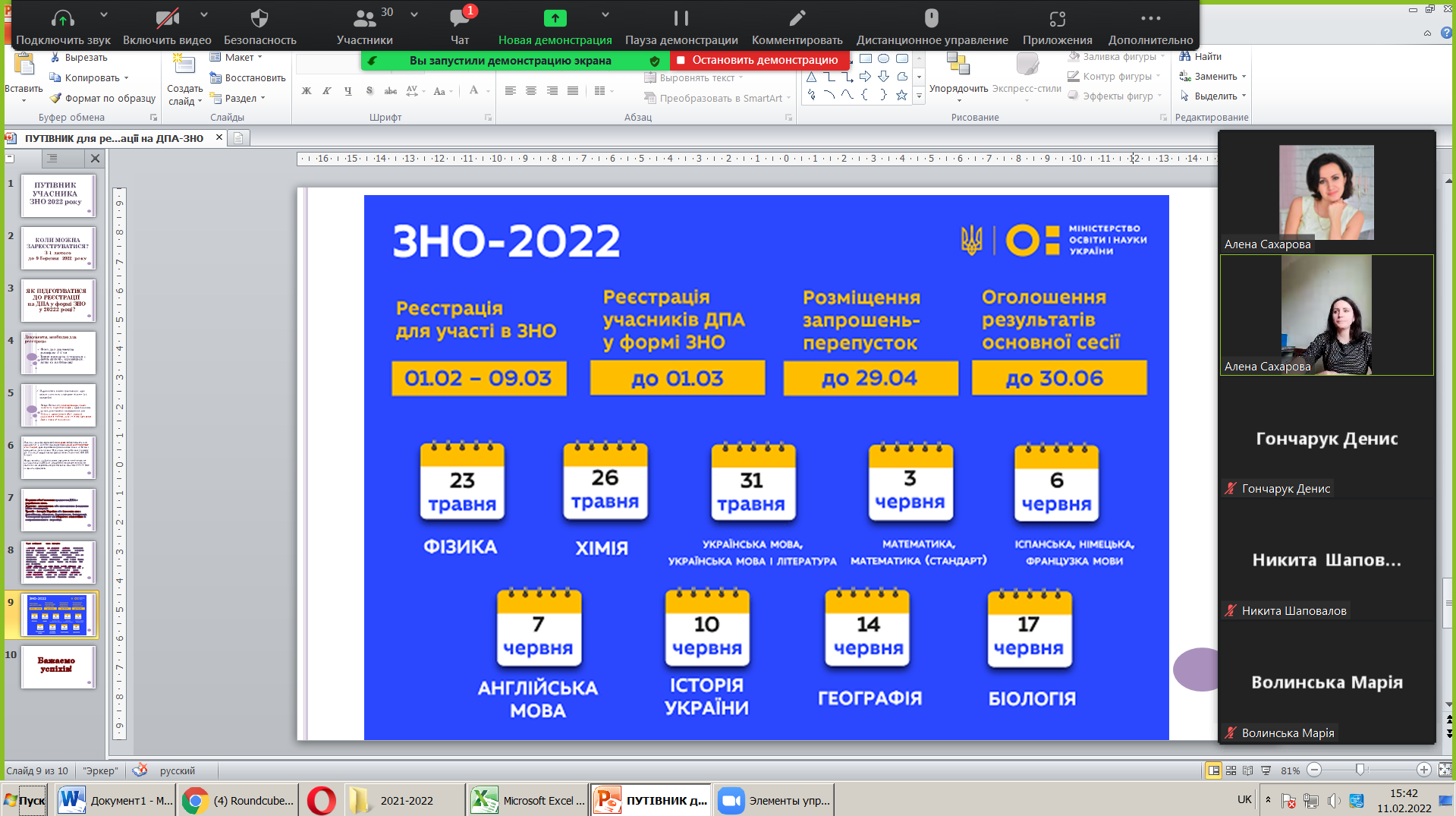The image size is (1456, 816).
Task: Open Opera browser from taskbar
Action: [x=322, y=800]
